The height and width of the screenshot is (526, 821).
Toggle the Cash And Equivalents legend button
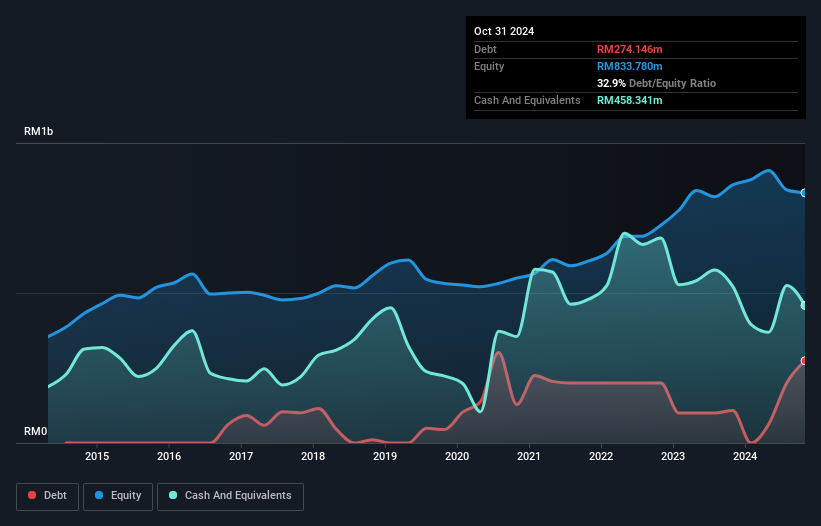click(230, 496)
